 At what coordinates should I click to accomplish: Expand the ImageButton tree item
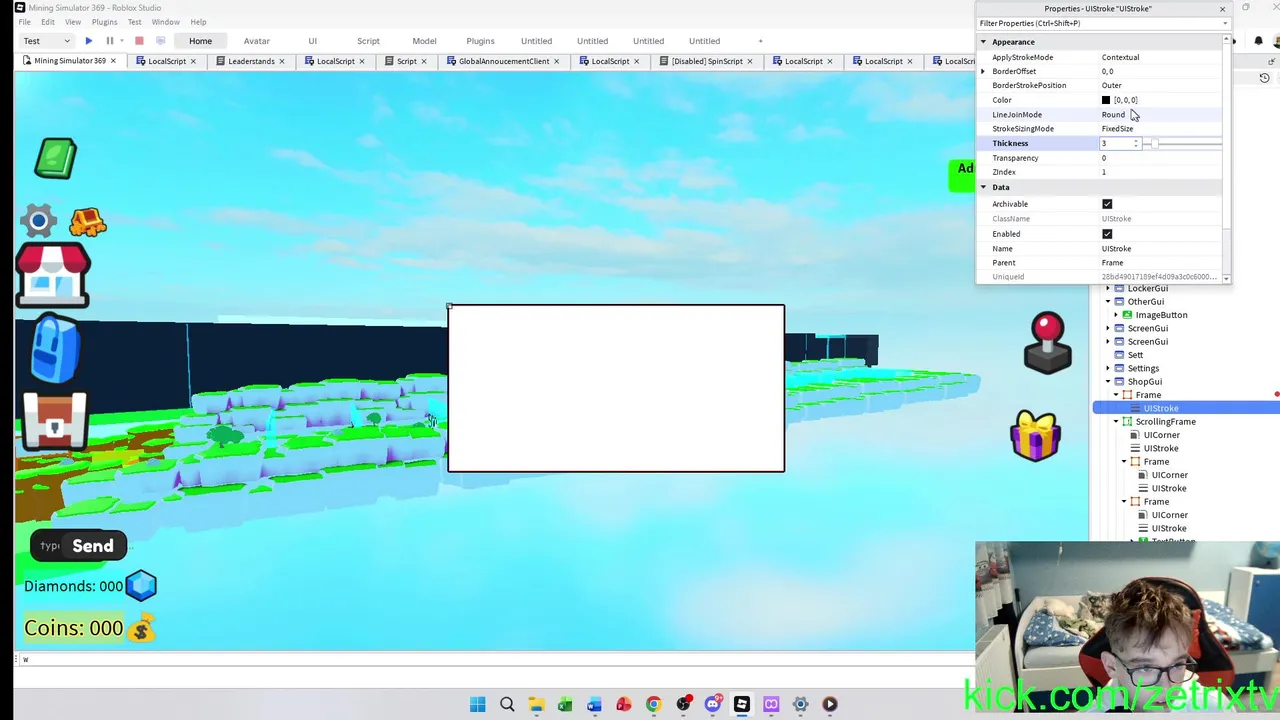[1116, 315]
